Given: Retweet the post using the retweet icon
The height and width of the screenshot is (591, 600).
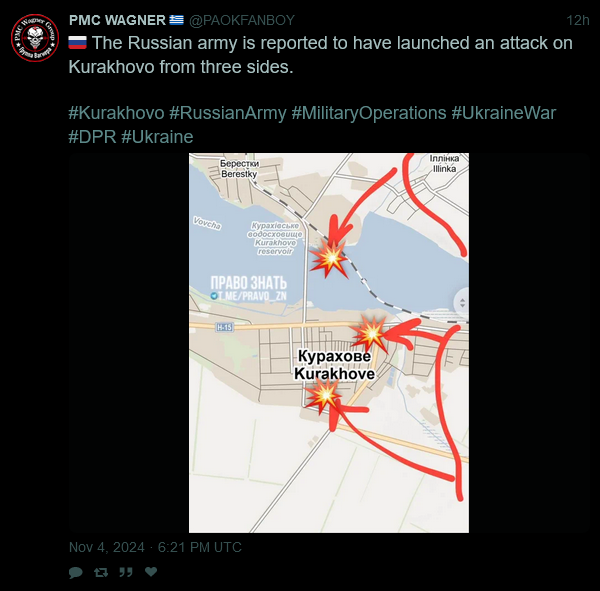Looking at the screenshot, I should pos(101,572).
